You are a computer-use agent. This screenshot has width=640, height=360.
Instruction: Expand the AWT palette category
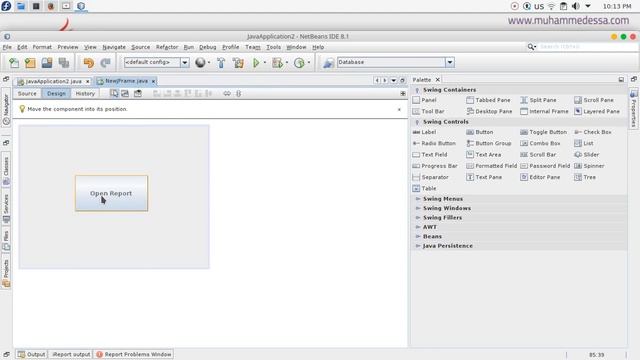[x=418, y=227]
